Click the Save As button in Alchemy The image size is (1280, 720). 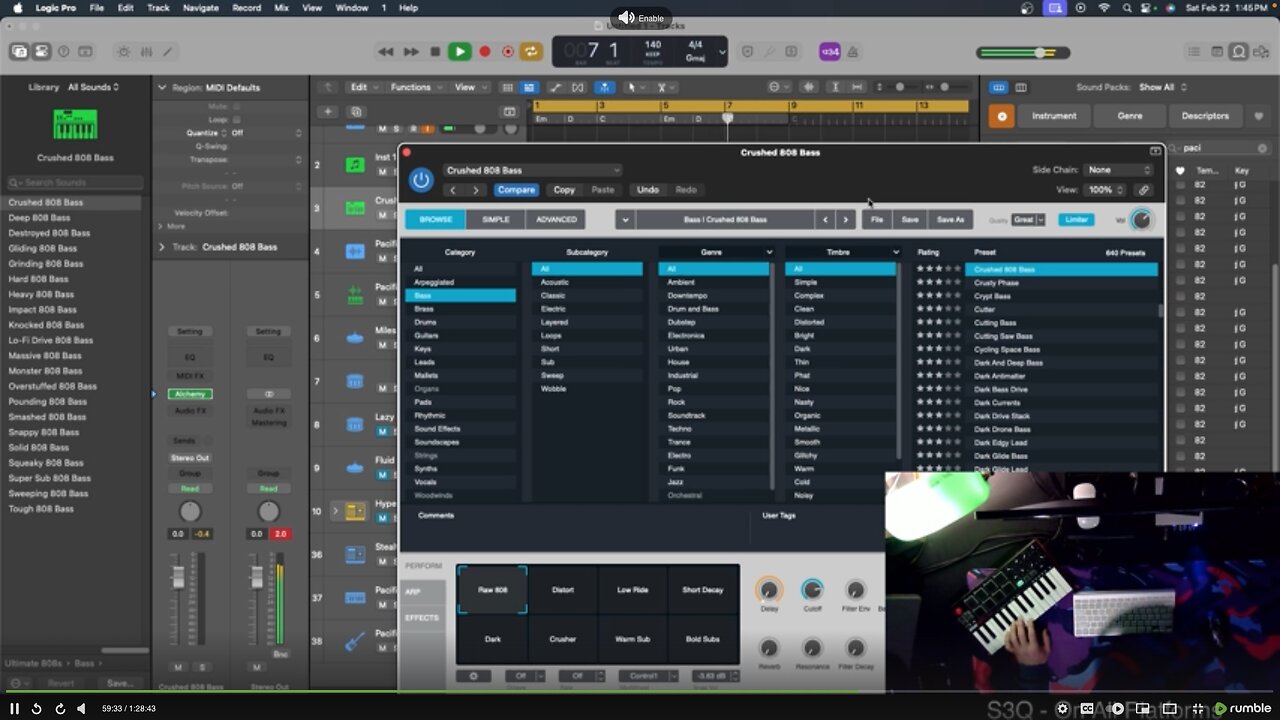pyautogui.click(x=950, y=219)
